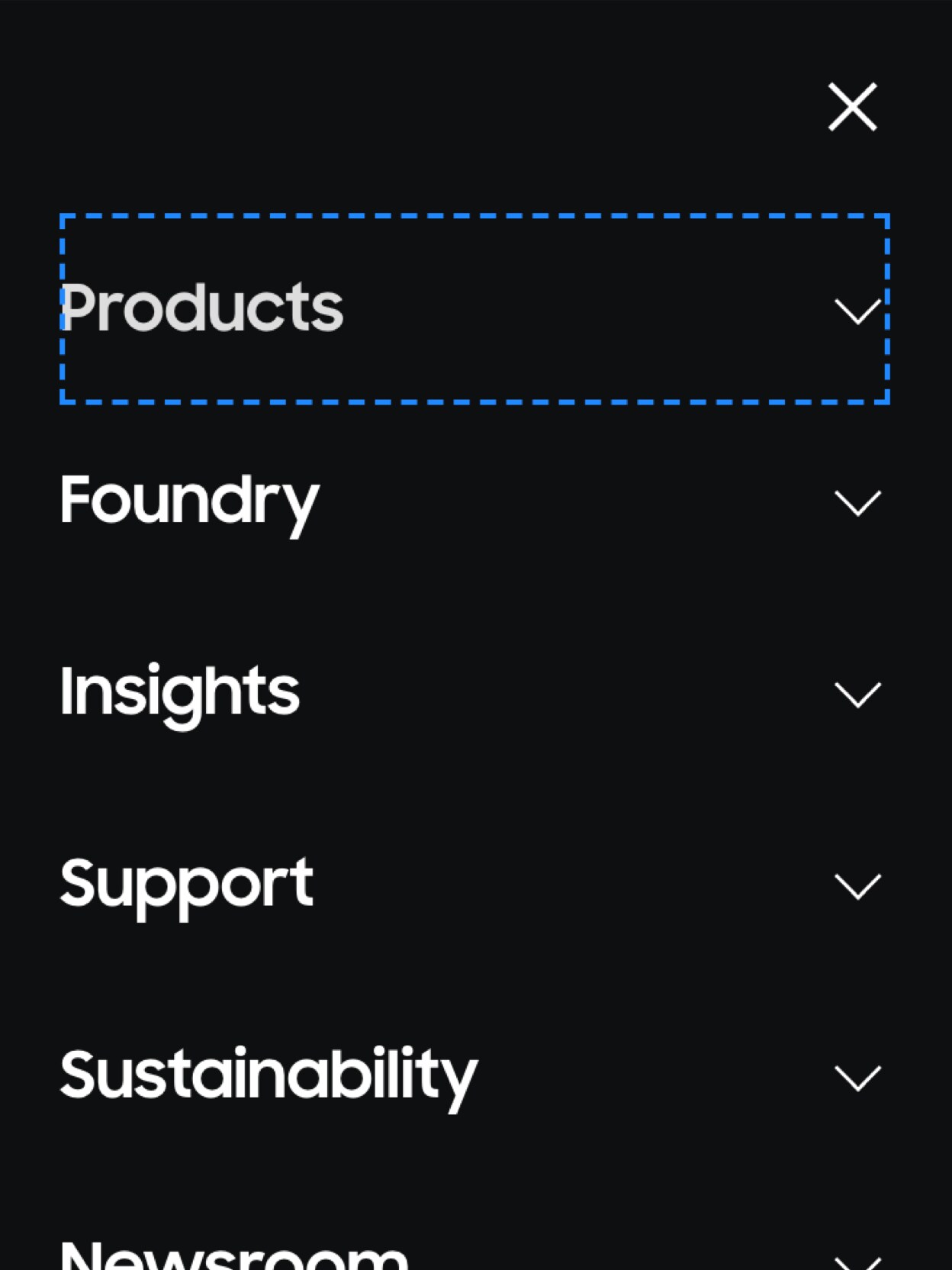
Task: Open the Support dropdown arrow
Action: click(x=857, y=885)
